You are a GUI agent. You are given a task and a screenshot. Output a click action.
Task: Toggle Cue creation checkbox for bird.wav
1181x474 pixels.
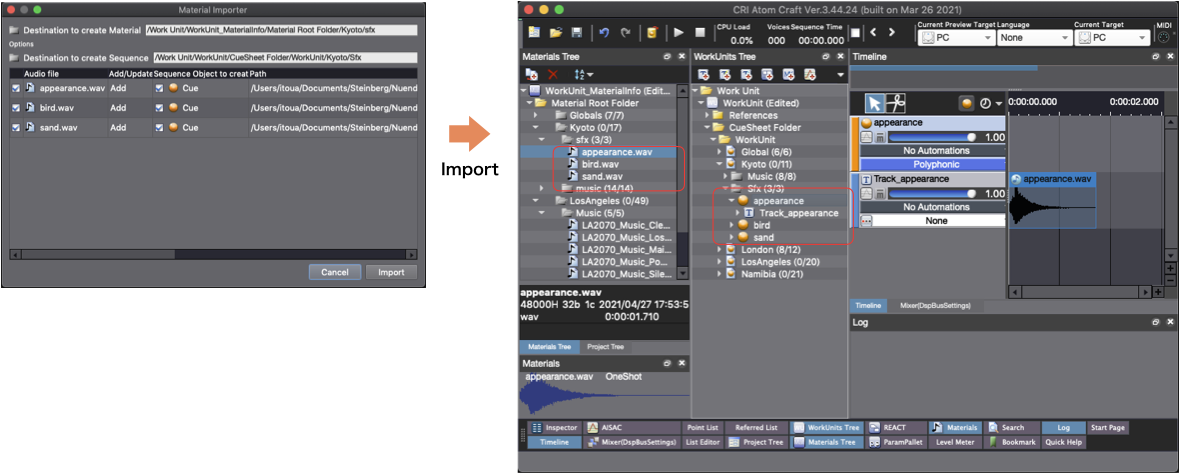[x=159, y=108]
